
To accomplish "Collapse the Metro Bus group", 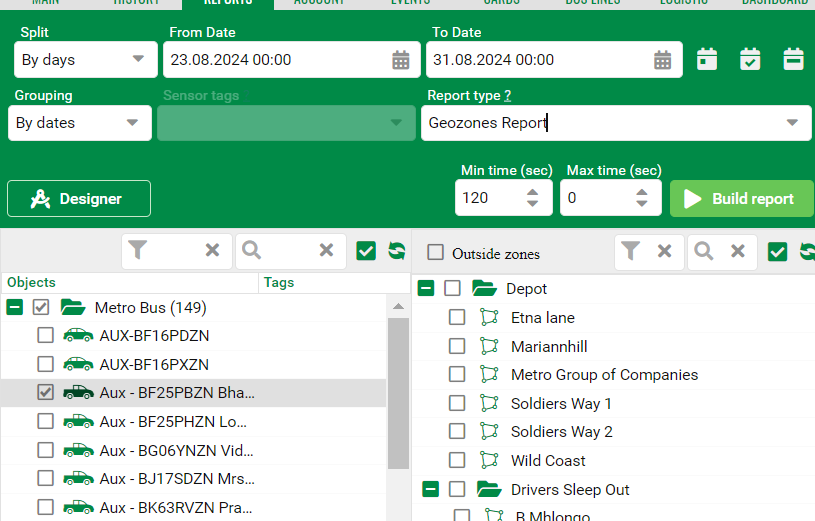I will click(x=15, y=308).
